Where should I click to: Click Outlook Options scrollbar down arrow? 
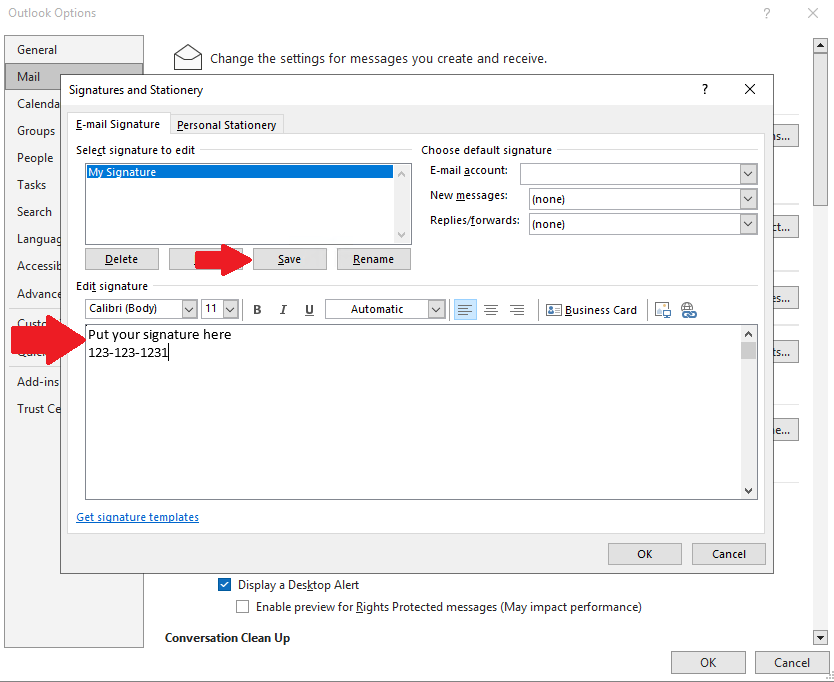(820, 637)
